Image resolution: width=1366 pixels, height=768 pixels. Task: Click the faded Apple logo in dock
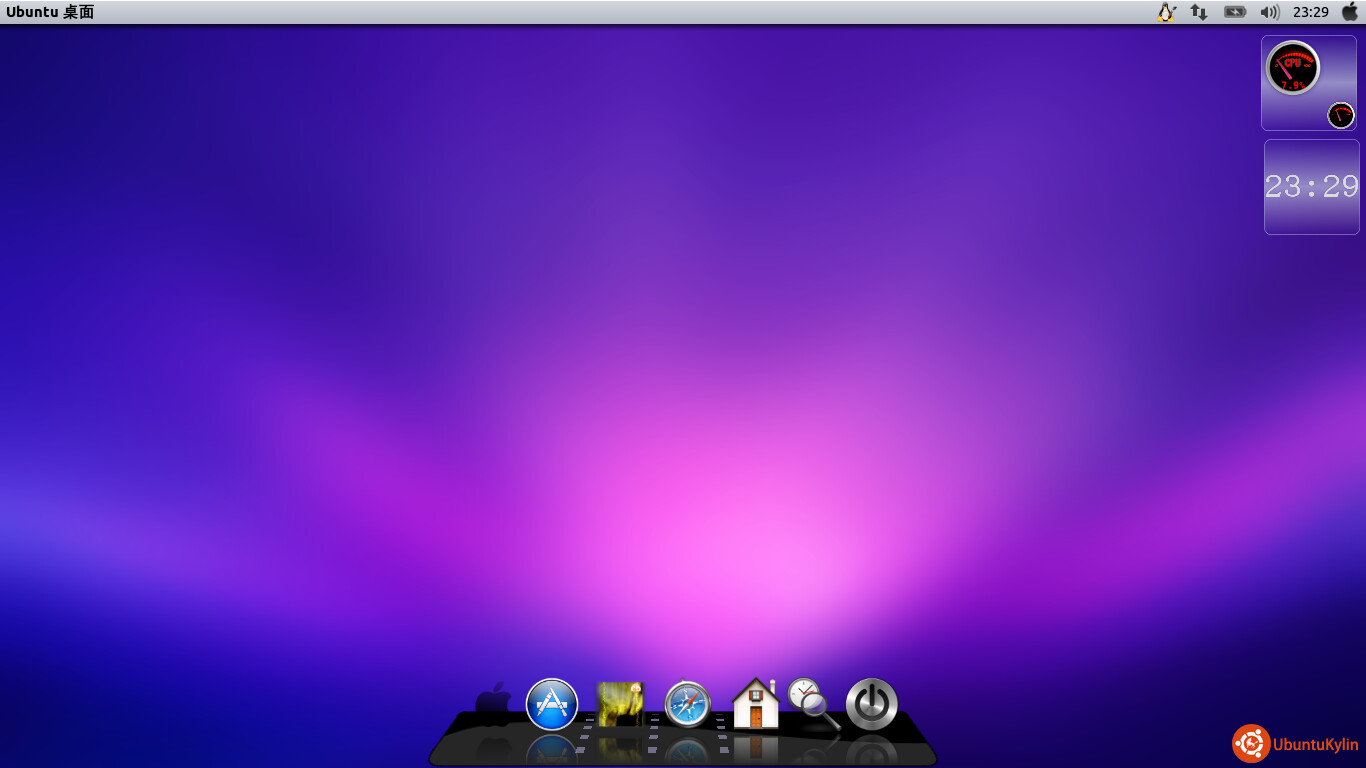click(493, 701)
